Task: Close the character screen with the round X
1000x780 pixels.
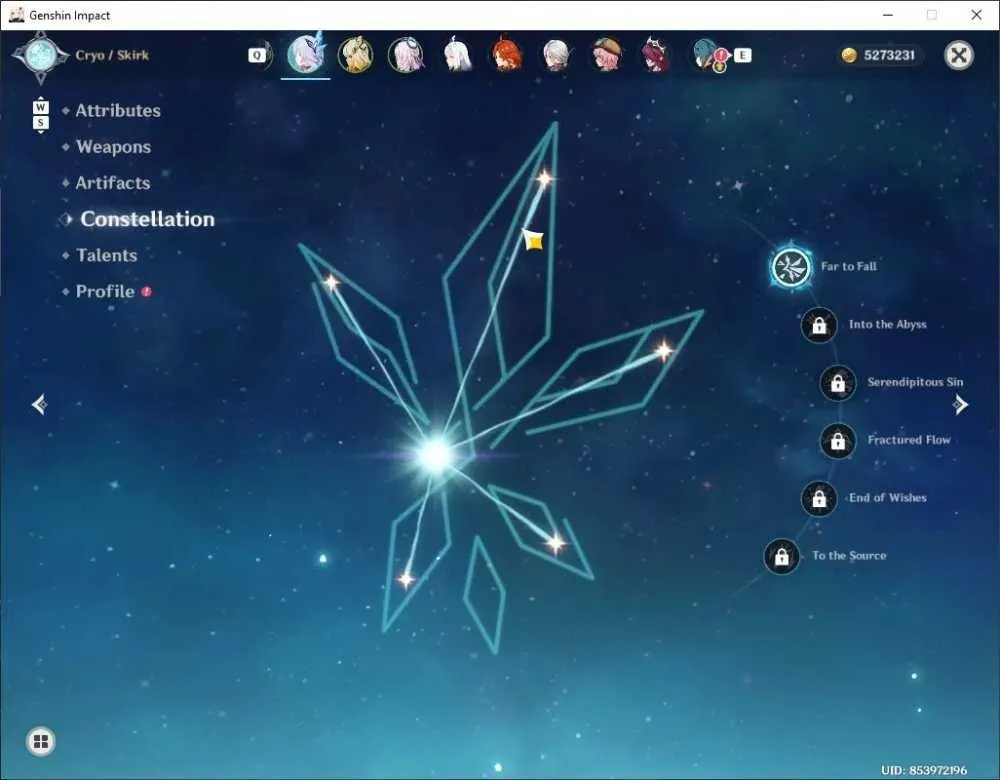Action: point(959,55)
